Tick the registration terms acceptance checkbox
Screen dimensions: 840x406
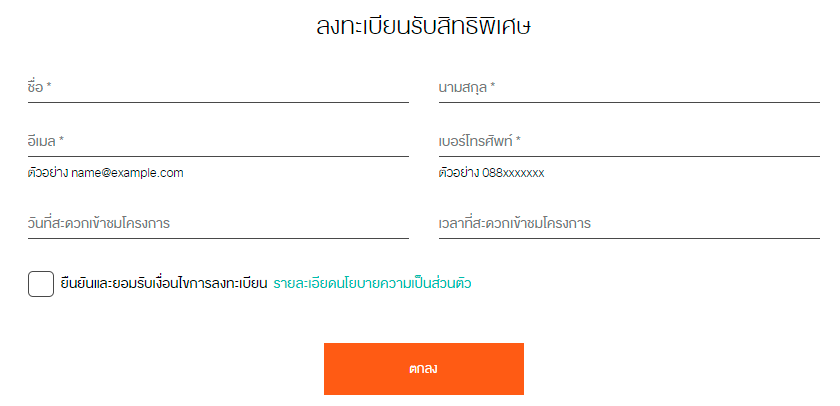pyautogui.click(x=41, y=283)
